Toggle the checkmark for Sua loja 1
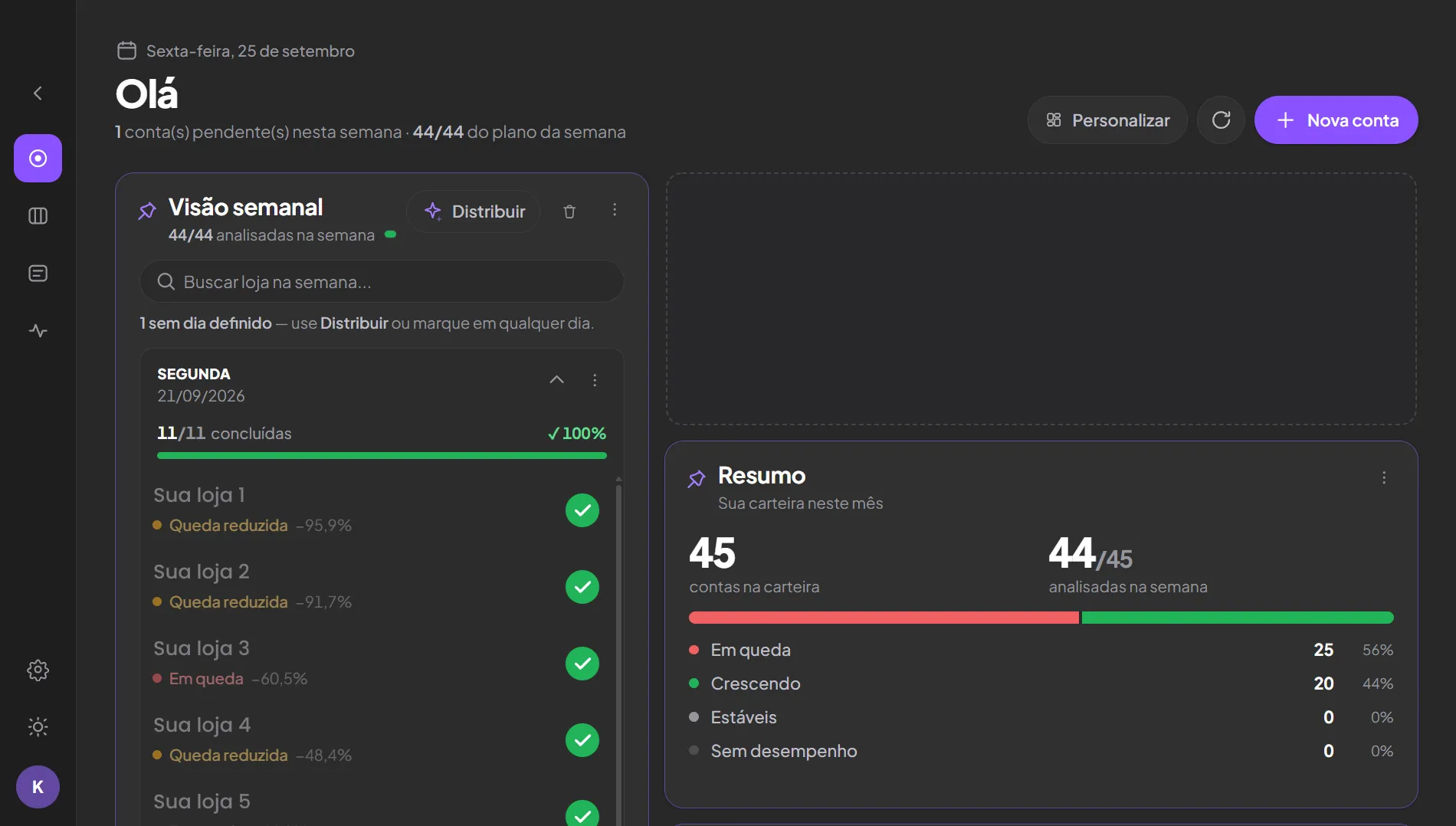The height and width of the screenshot is (826, 1456). click(582, 510)
